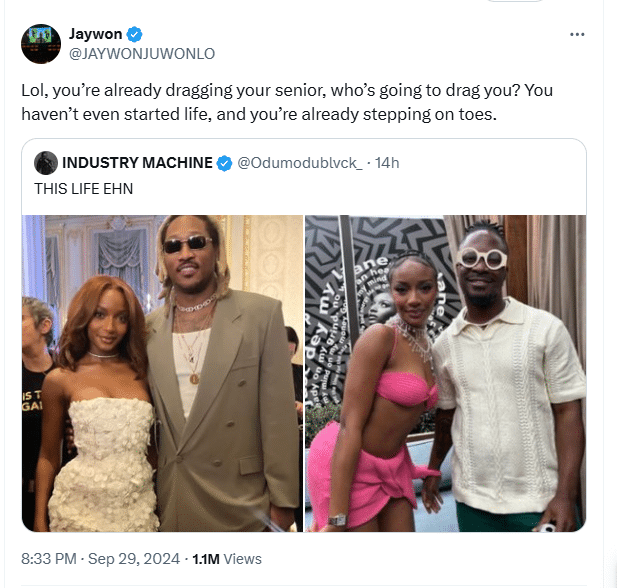
Task: Open the right photo with the pink outfit
Action: [445, 373]
